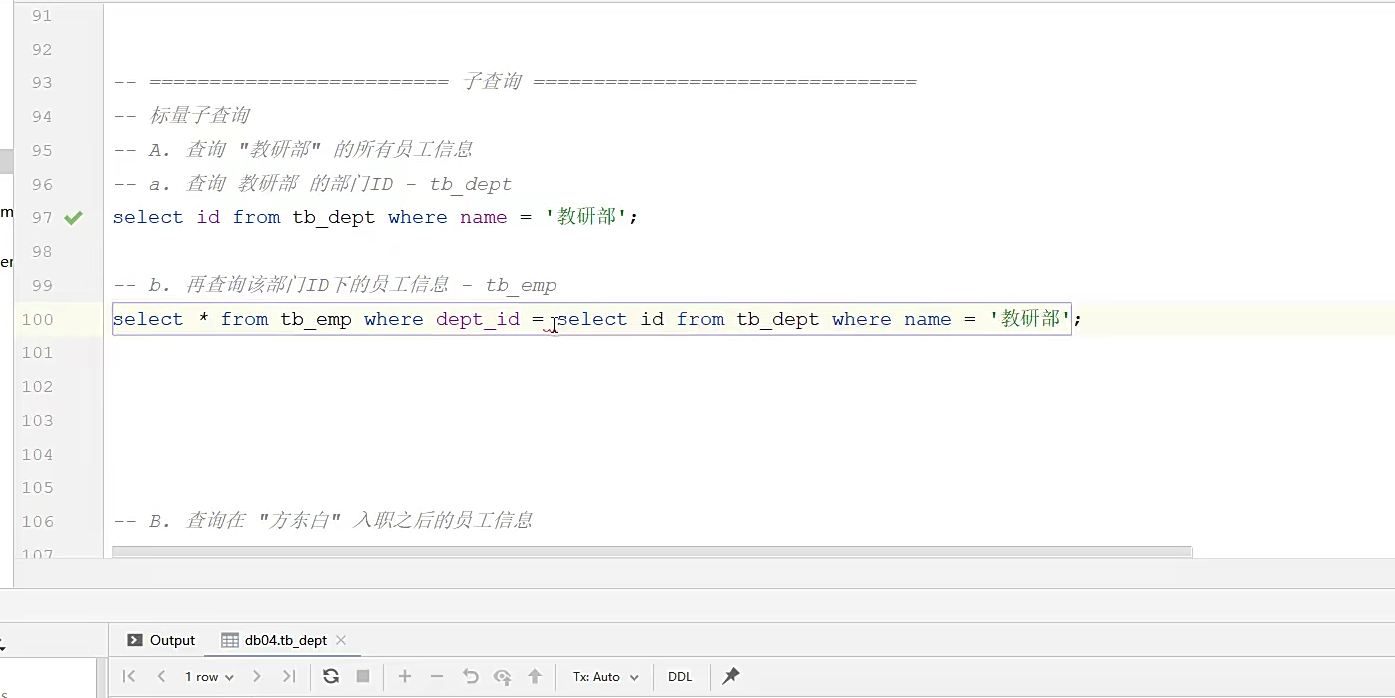Go to the next result page
Image resolution: width=1395 pixels, height=698 pixels.
coord(257,676)
